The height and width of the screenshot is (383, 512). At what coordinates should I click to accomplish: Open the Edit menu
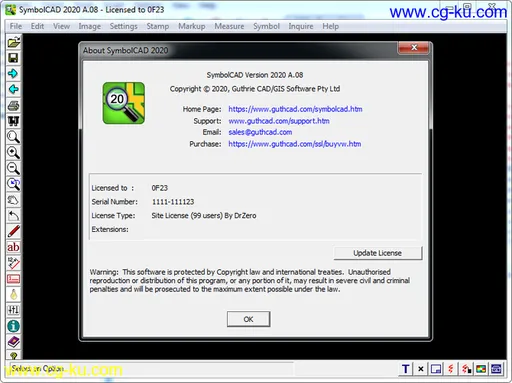click(37, 26)
